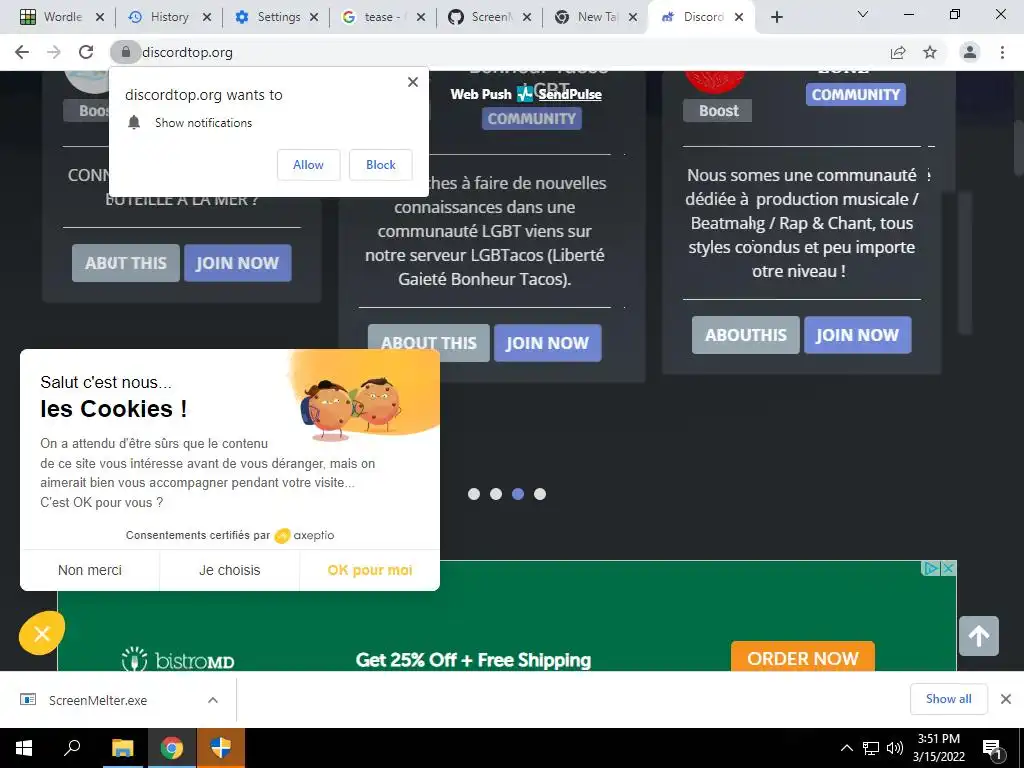Click the browser forward arrow
The width and height of the screenshot is (1024, 768).
point(54,52)
